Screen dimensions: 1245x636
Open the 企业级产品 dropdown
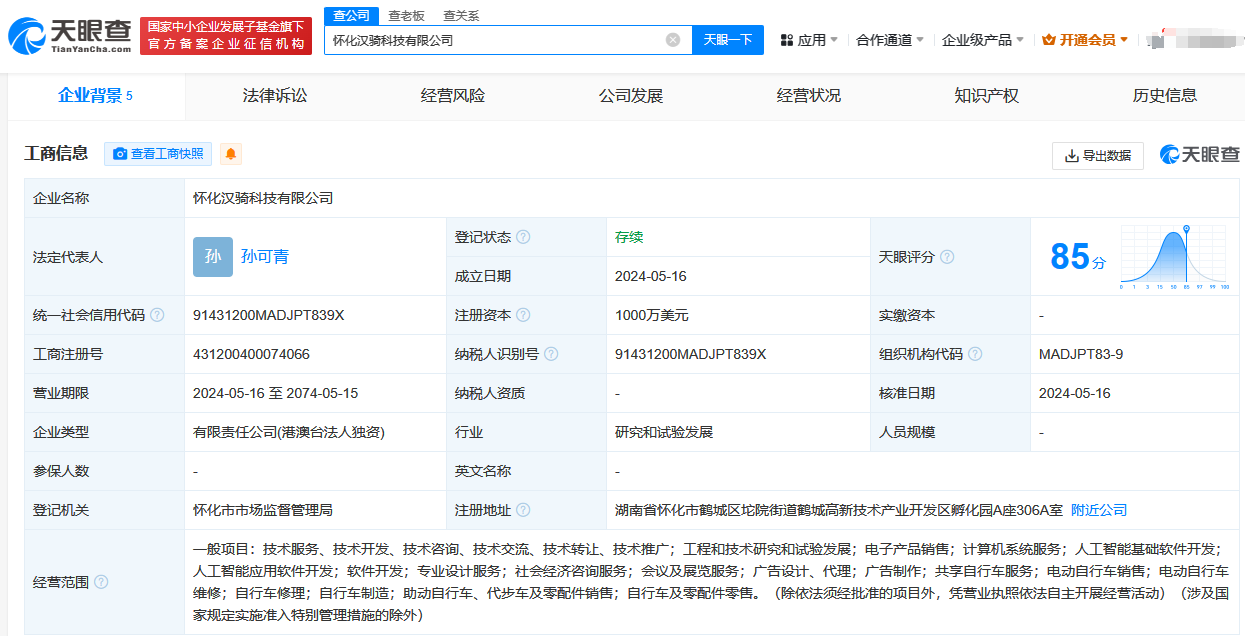pyautogui.click(x=982, y=40)
